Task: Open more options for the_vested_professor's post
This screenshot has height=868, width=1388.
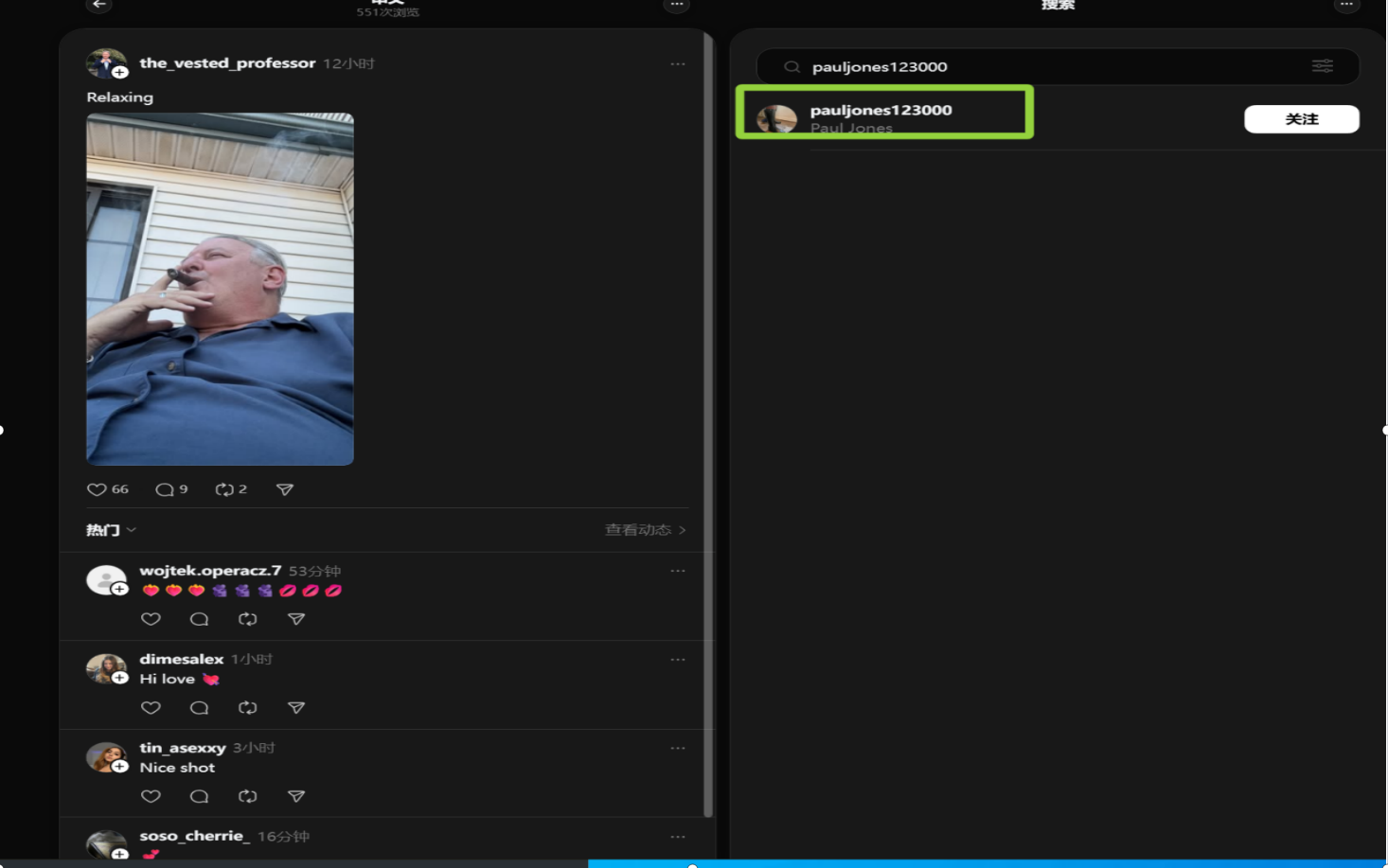Action: pyautogui.click(x=678, y=64)
